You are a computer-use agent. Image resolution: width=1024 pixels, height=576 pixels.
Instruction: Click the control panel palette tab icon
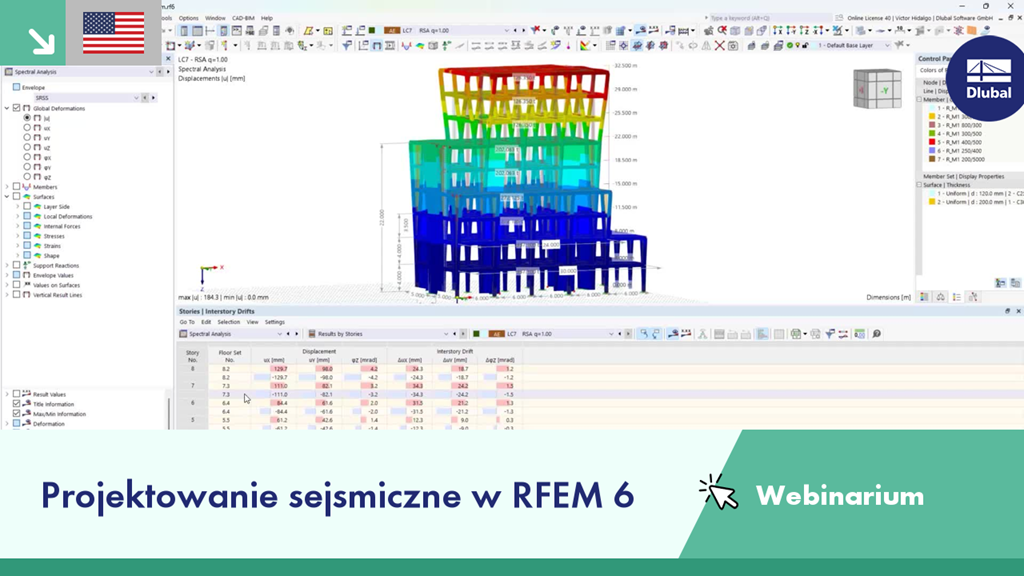(x=924, y=297)
